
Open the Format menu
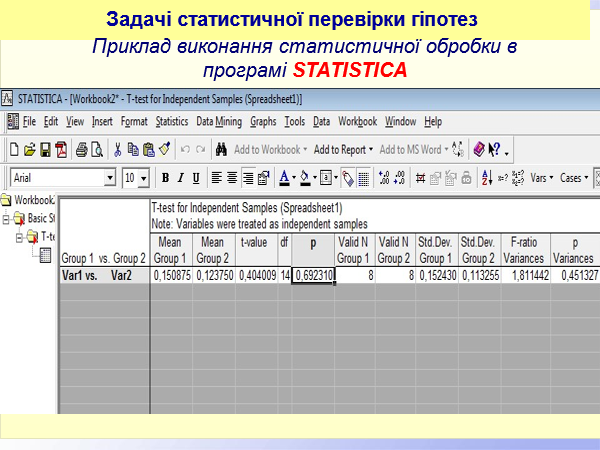tap(134, 122)
